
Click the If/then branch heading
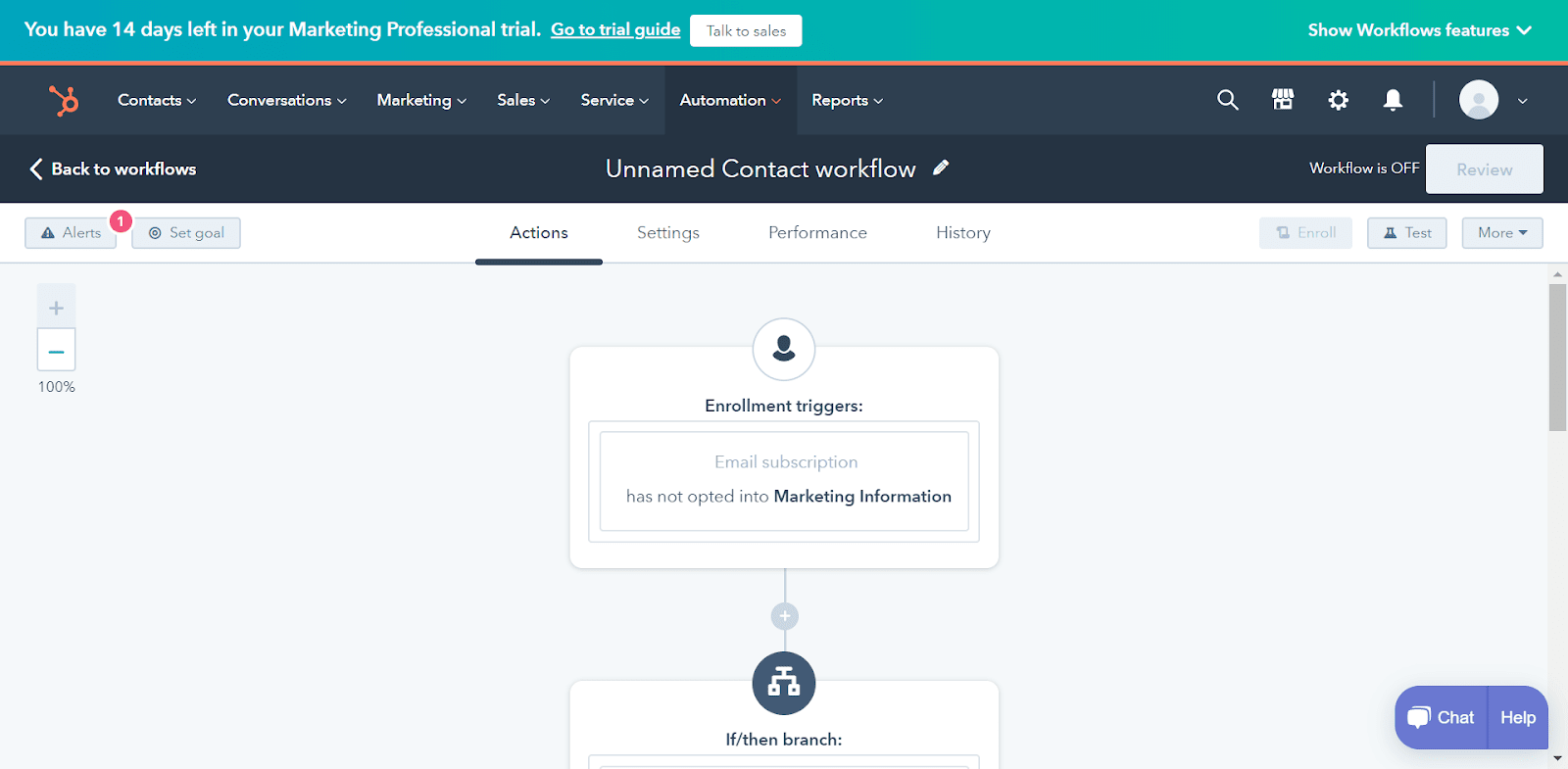pyautogui.click(x=784, y=740)
